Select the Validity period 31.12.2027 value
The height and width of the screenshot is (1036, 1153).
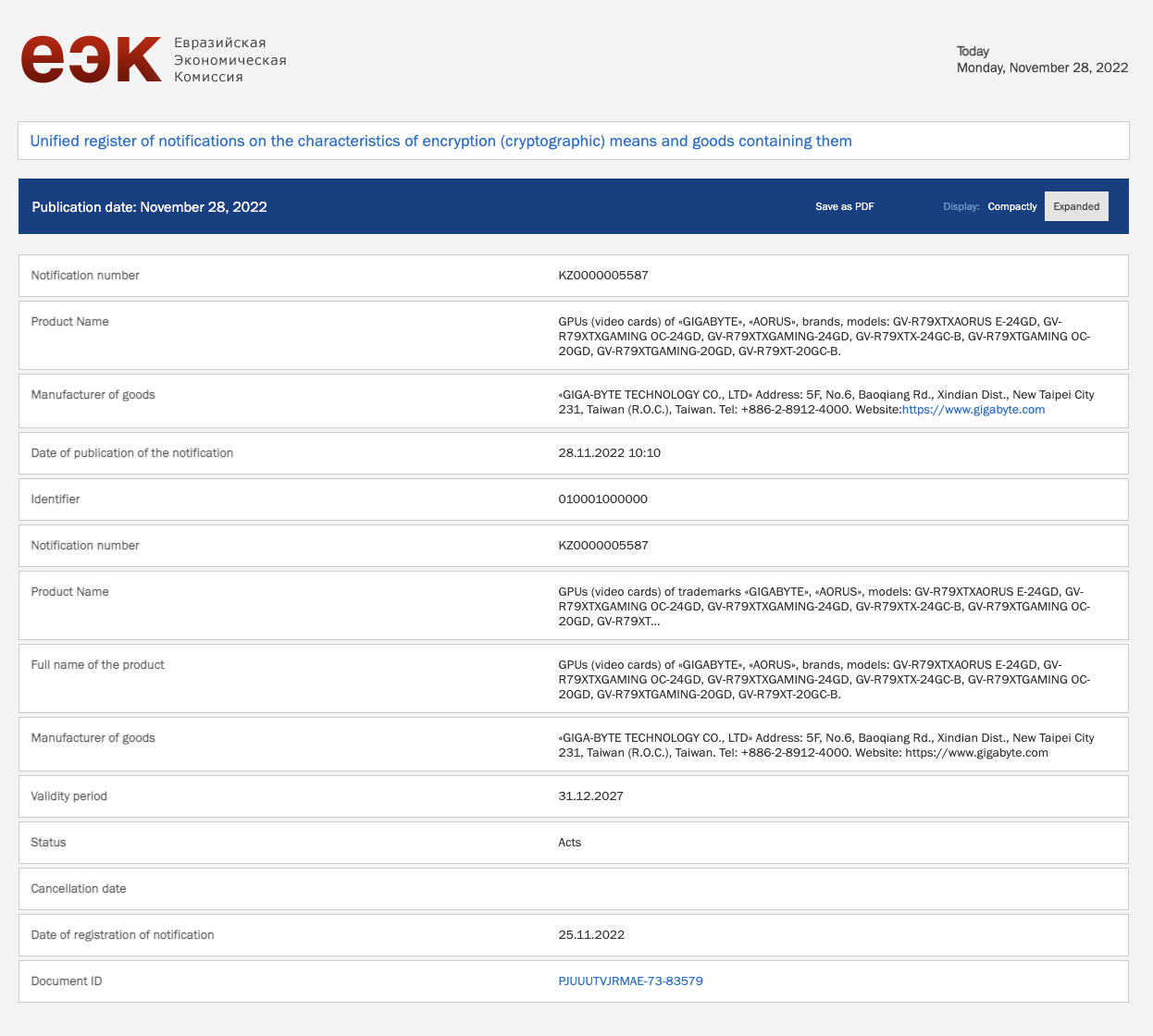point(590,796)
